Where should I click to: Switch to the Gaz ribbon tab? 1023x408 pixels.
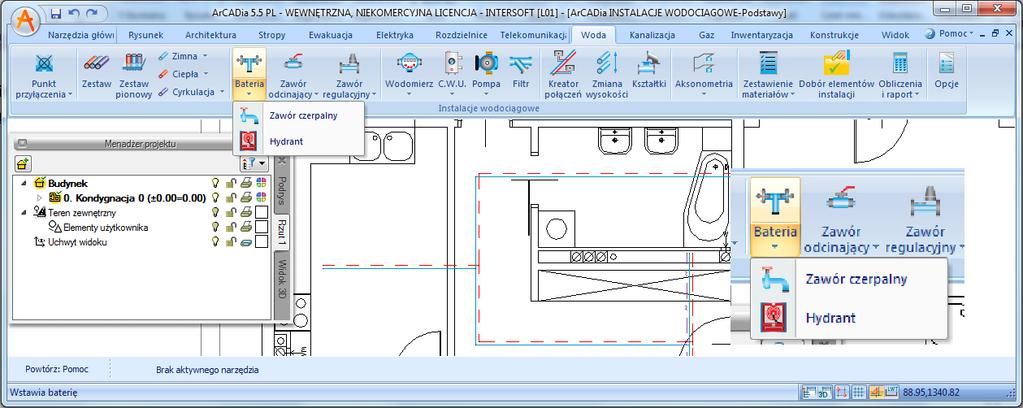(706, 35)
